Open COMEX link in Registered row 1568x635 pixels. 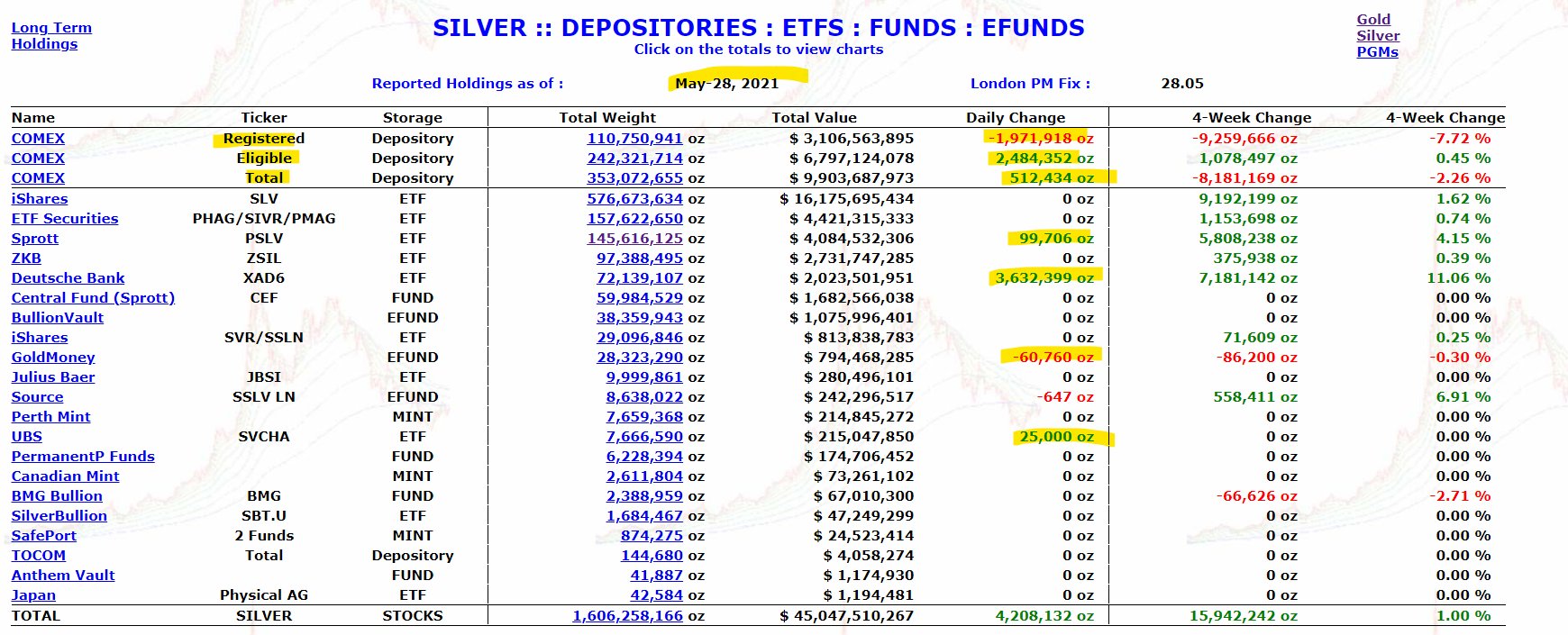click(38, 139)
